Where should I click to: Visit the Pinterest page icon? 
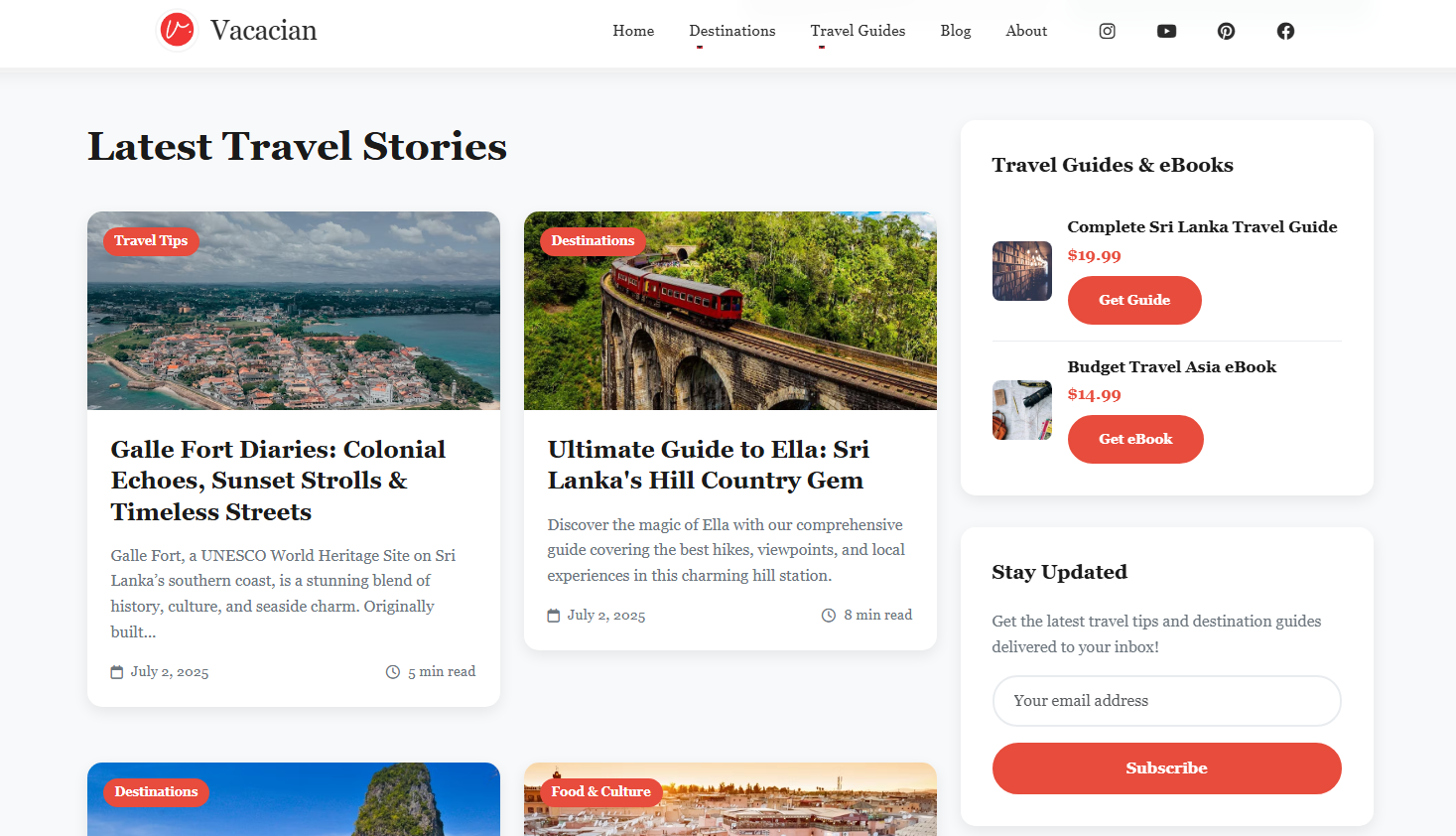click(1226, 31)
